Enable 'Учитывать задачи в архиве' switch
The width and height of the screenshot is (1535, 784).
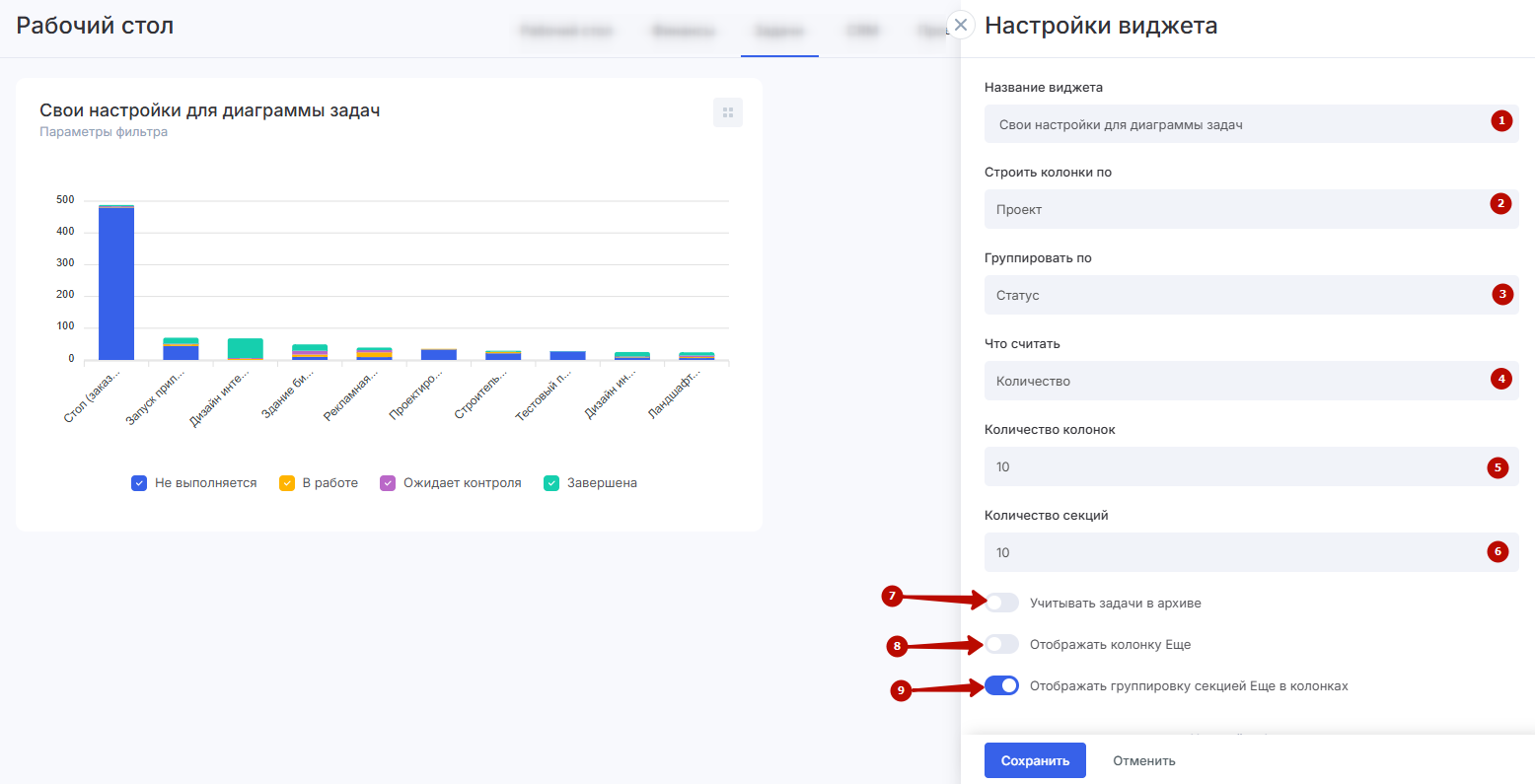1001,603
